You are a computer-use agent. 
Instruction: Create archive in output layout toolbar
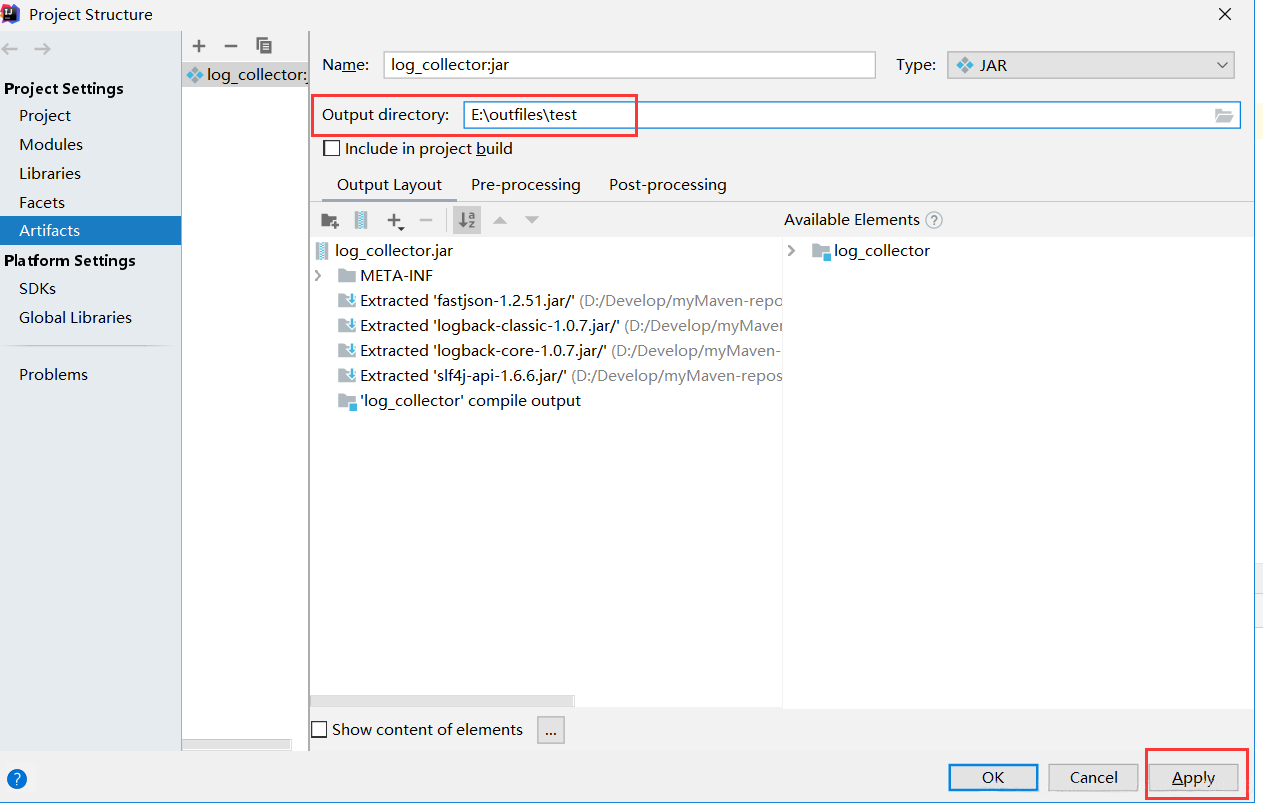(361, 220)
